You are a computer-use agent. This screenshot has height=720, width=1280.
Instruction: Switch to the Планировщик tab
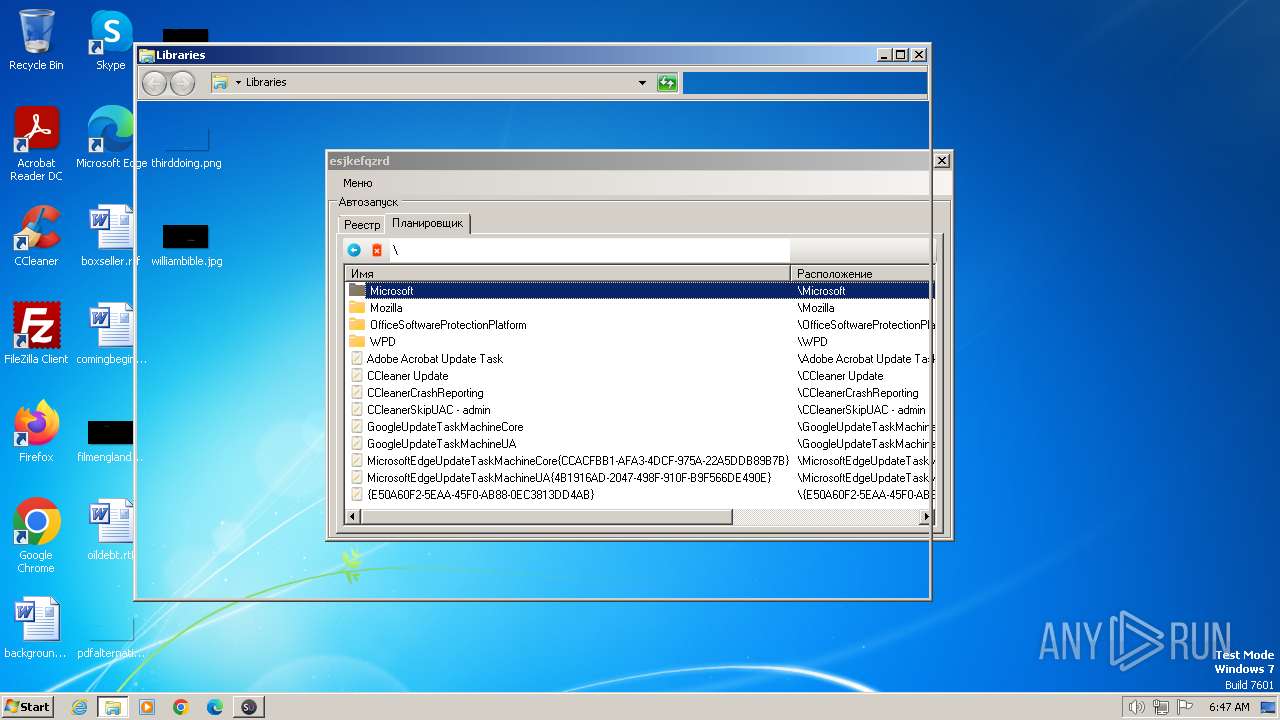coord(427,223)
